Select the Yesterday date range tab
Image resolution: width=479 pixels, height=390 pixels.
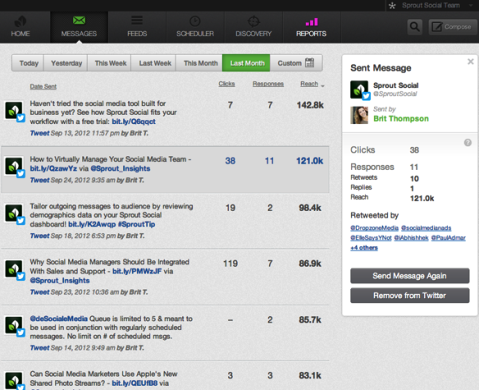(x=66, y=63)
